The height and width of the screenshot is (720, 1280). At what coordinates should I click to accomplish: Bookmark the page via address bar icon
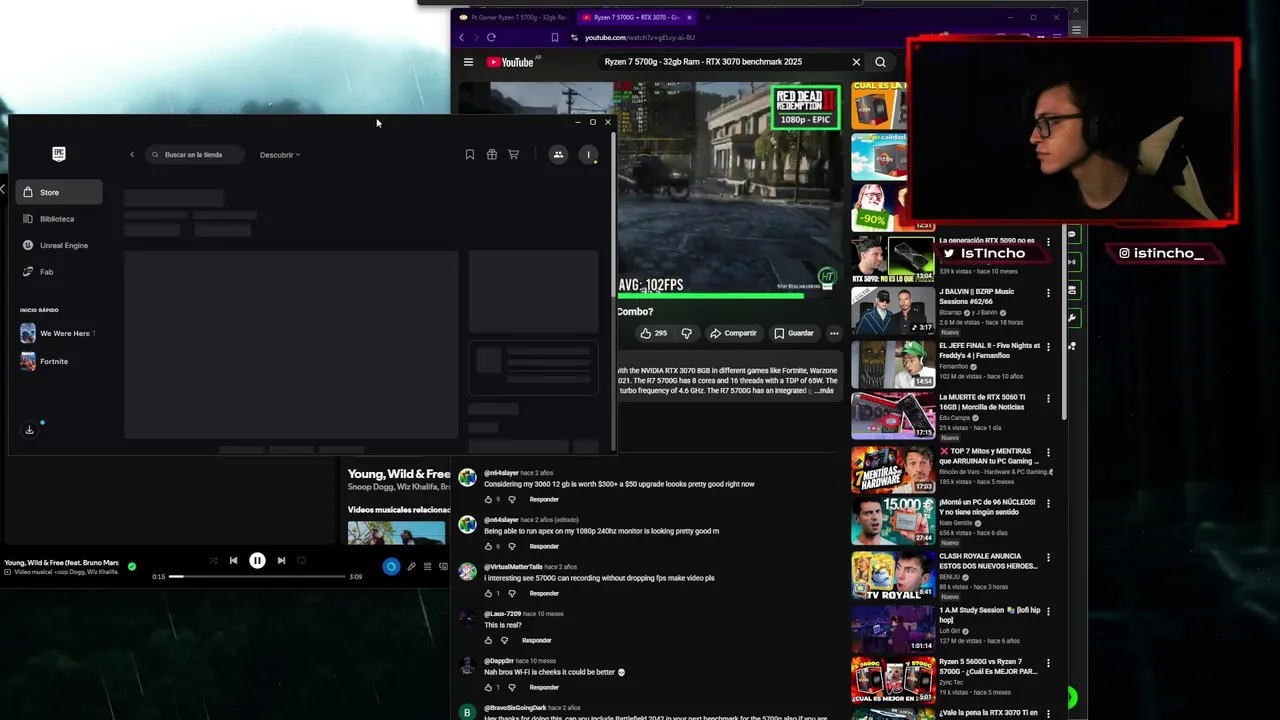[x=555, y=37]
